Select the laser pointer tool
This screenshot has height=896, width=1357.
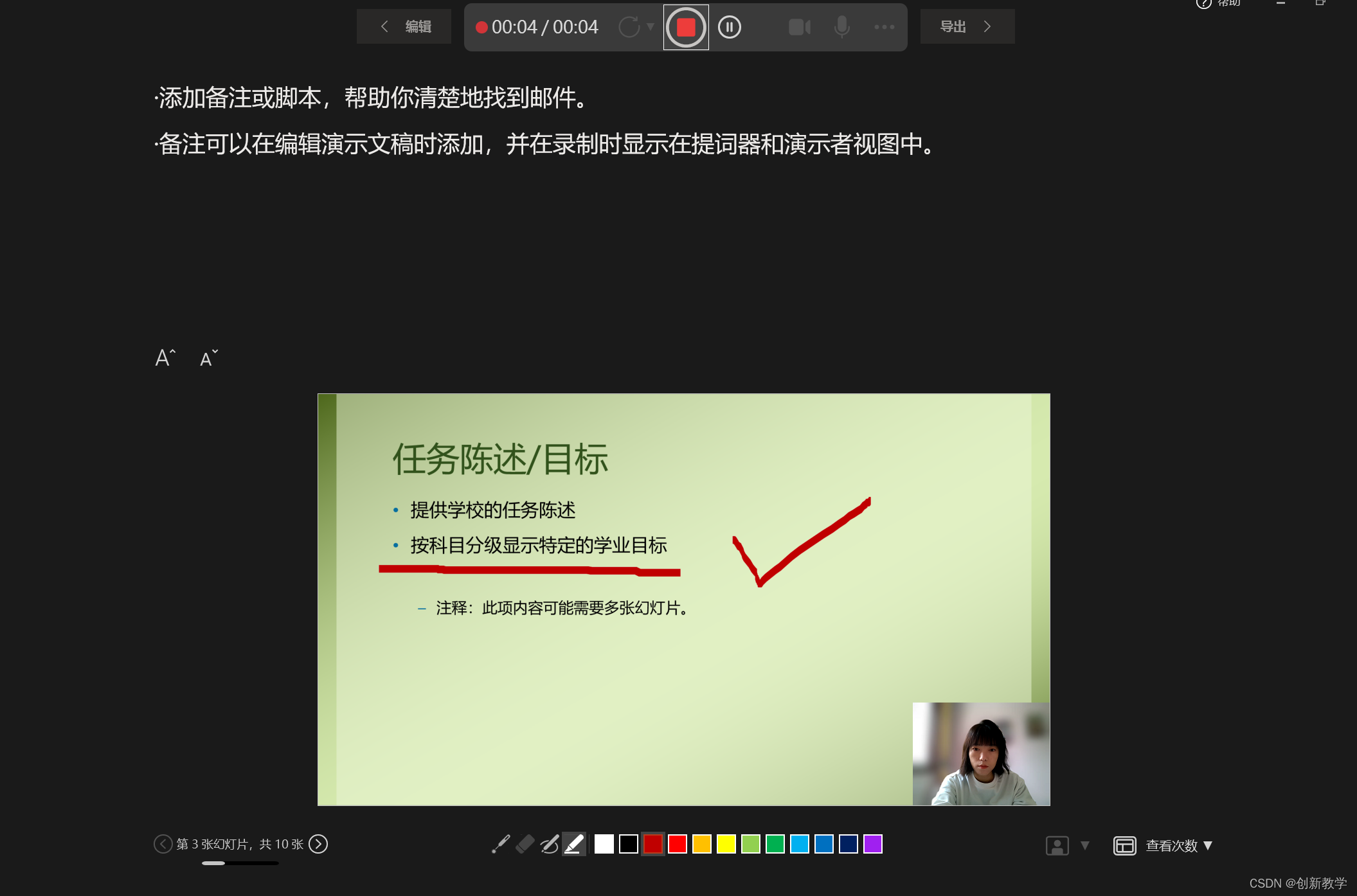[x=500, y=844]
